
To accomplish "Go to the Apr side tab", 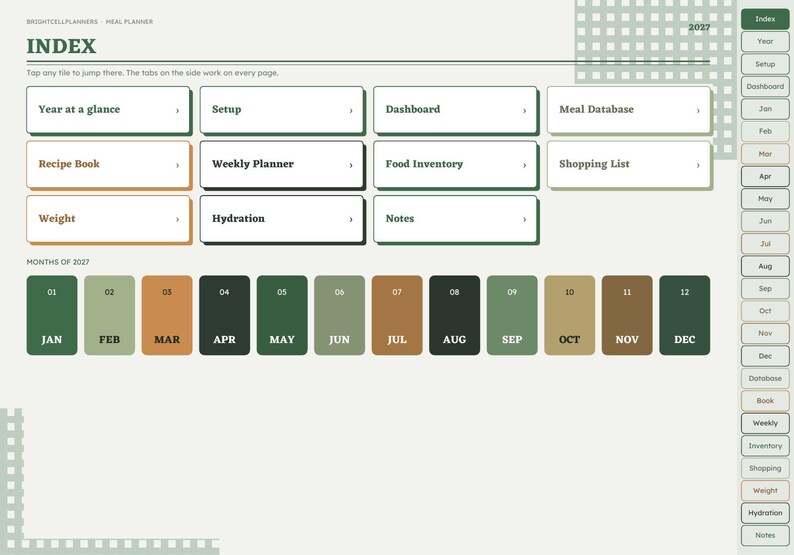I will tap(765, 177).
